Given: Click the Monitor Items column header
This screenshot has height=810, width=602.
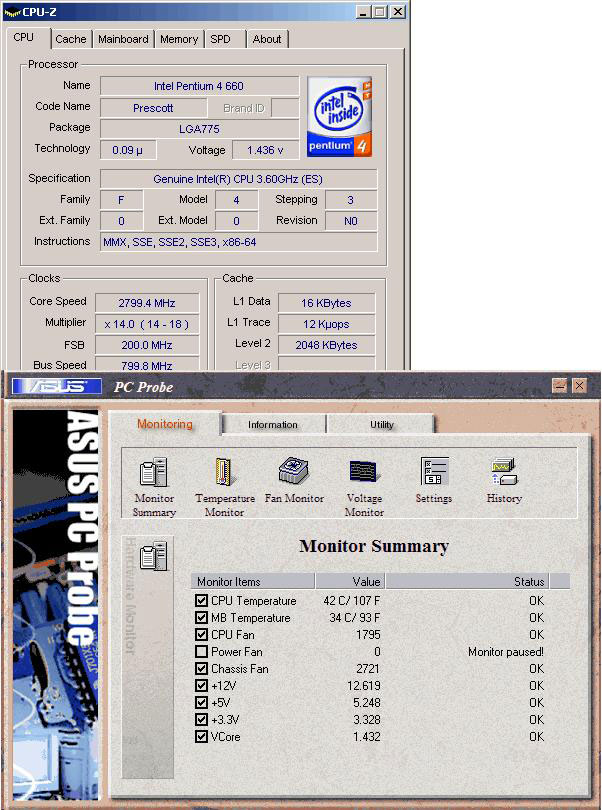Looking at the screenshot, I should 253,581.
